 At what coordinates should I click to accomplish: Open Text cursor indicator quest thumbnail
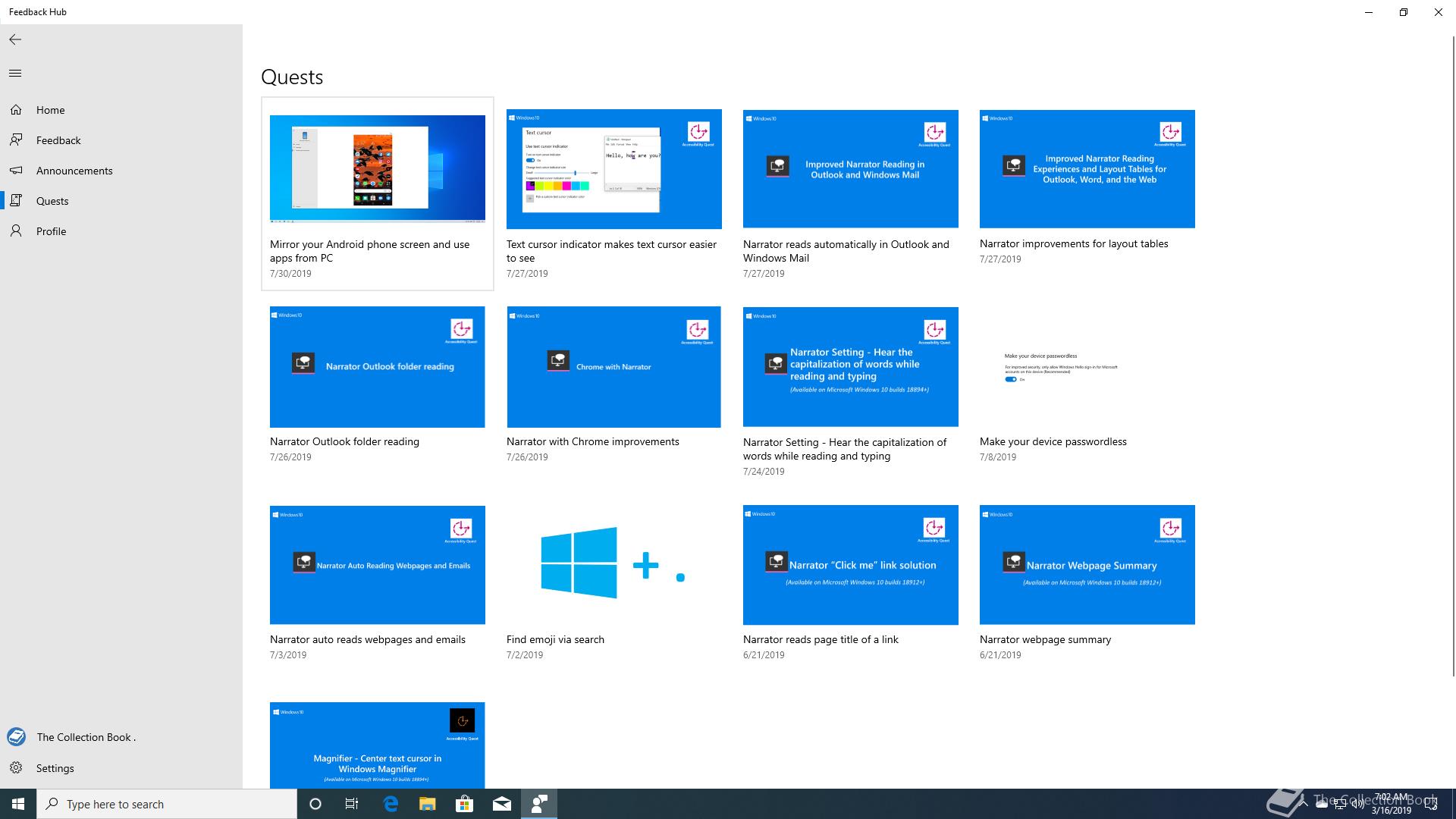point(614,169)
